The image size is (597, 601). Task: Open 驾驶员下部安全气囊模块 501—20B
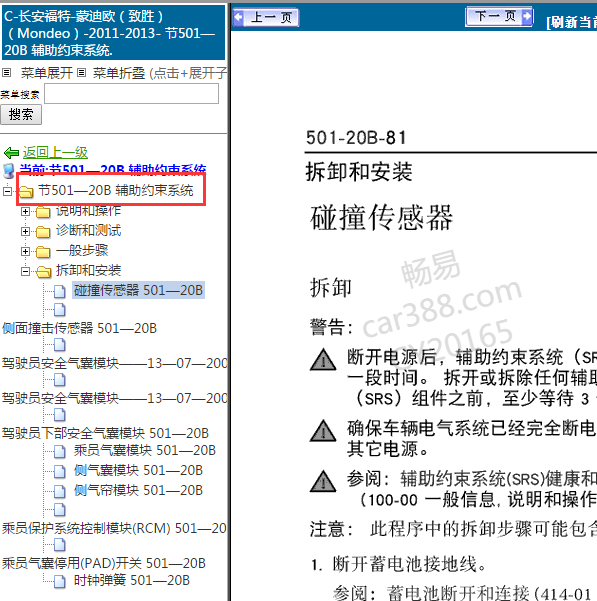pyautogui.click(x=105, y=433)
